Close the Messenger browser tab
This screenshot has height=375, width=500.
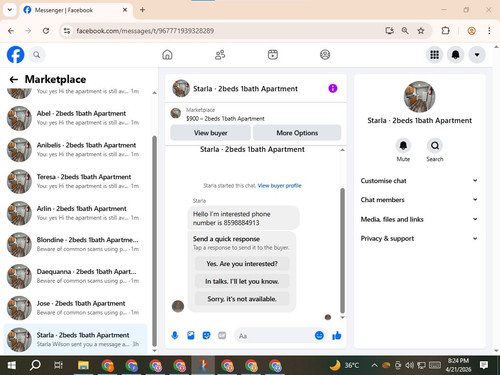tap(125, 10)
